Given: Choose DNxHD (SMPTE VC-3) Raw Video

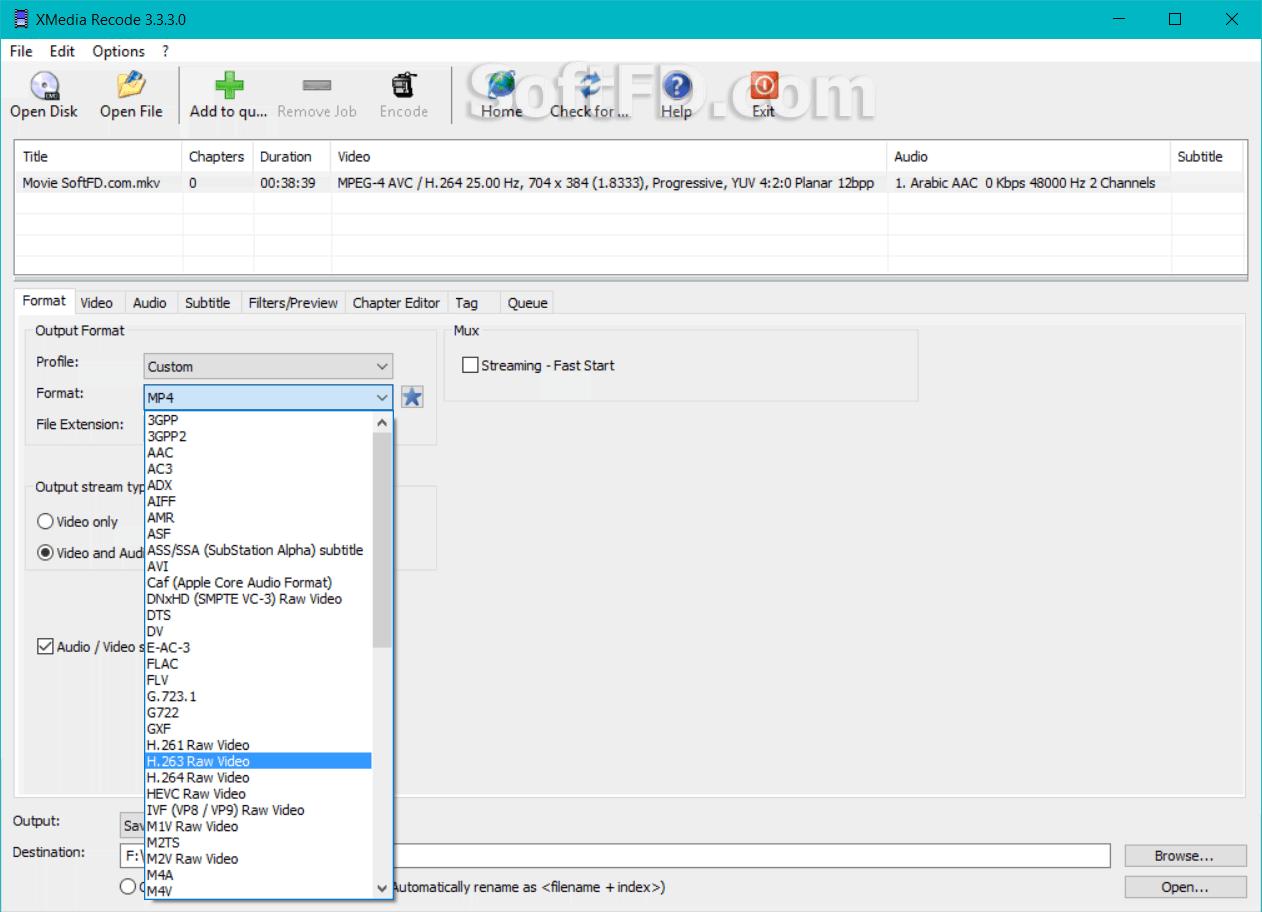Looking at the screenshot, I should point(258,599).
